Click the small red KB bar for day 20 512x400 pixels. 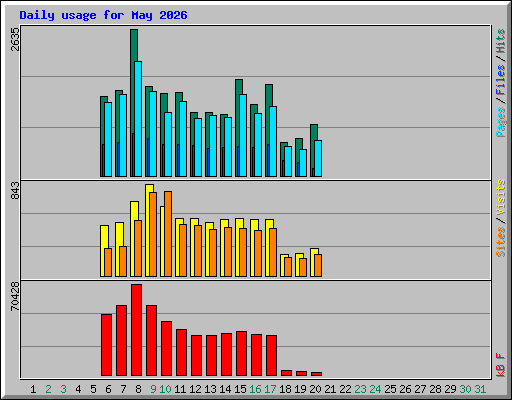(x=316, y=374)
